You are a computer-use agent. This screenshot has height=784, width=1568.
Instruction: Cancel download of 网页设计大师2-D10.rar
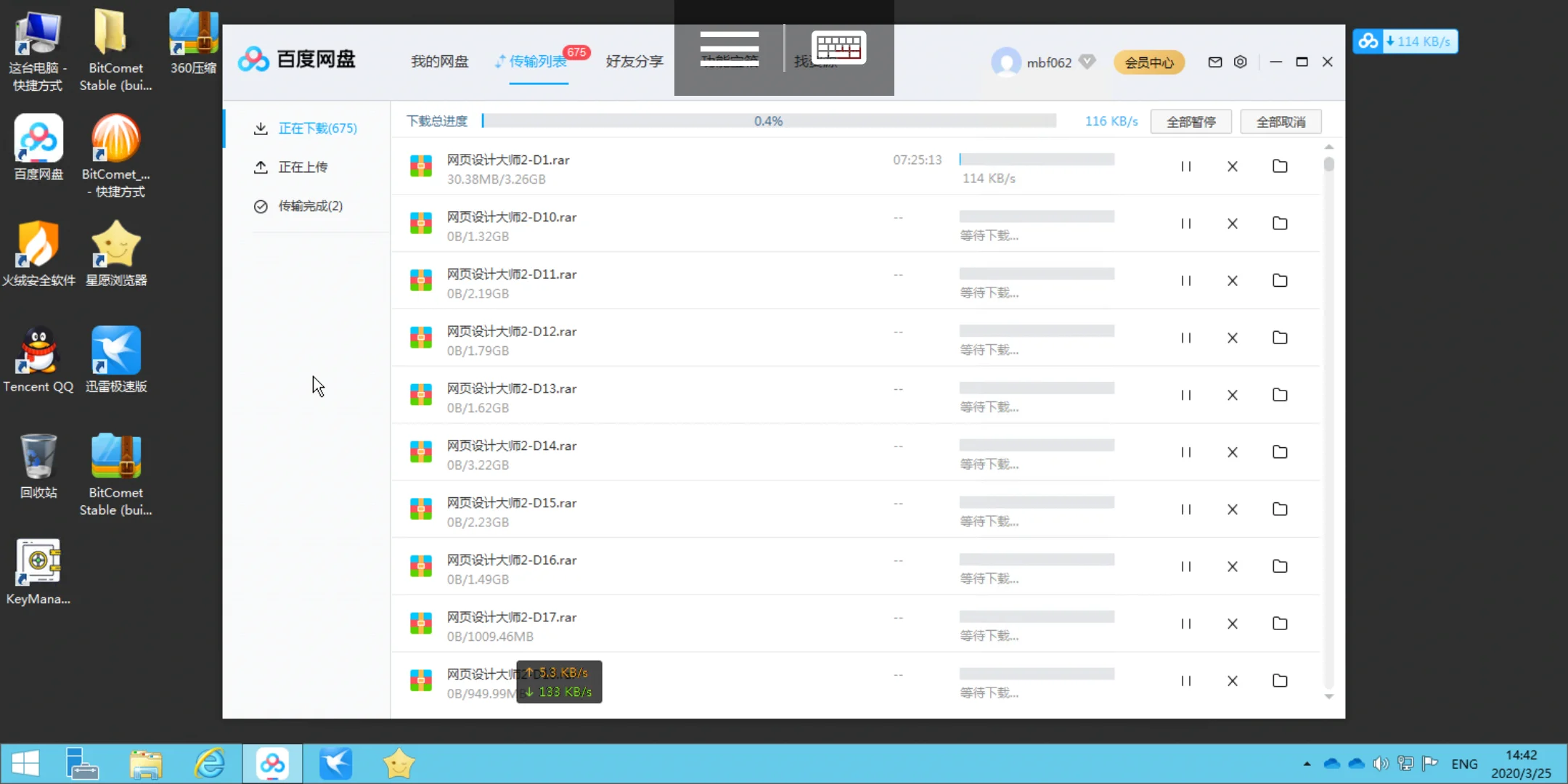(x=1233, y=224)
